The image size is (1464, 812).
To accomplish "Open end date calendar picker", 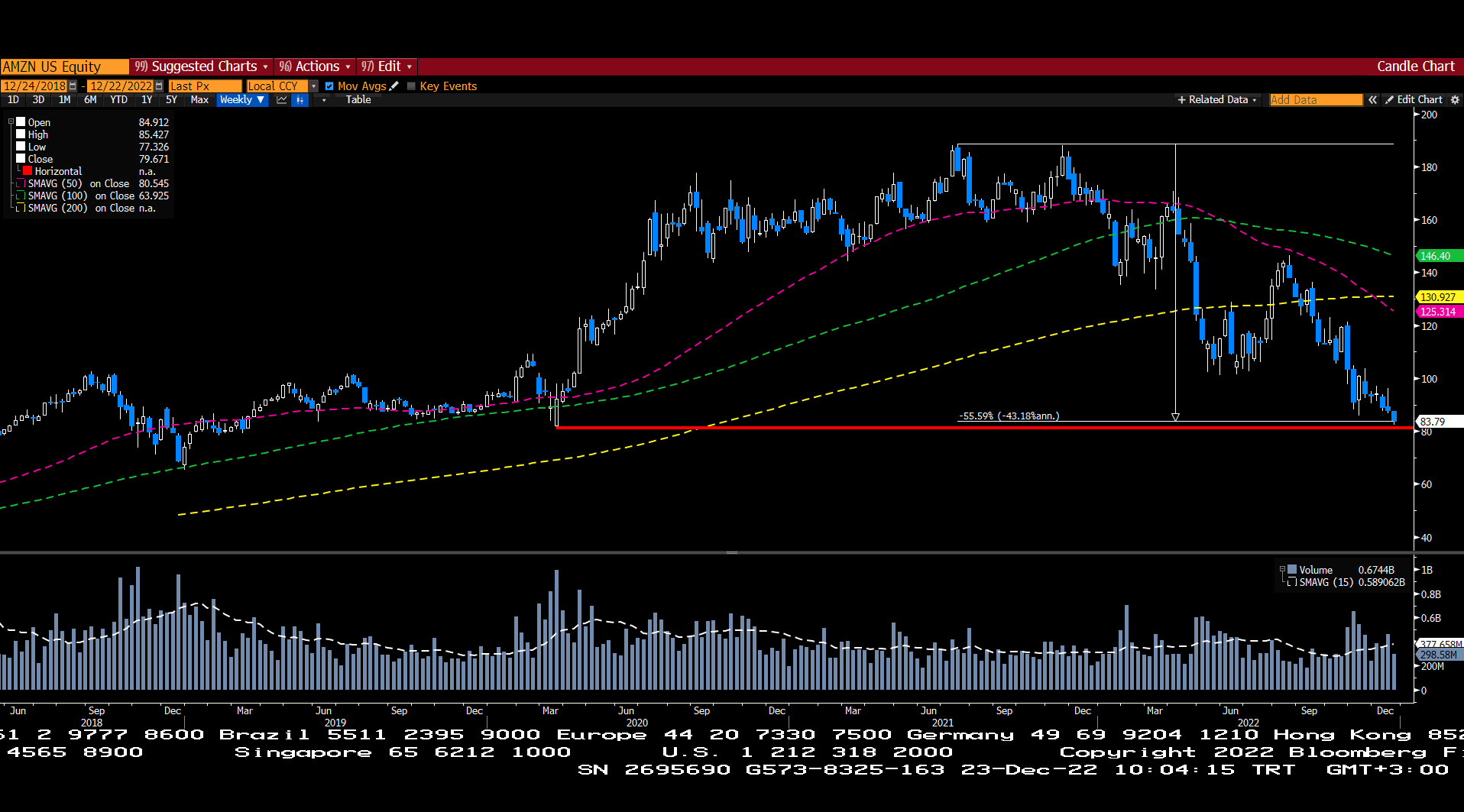I will pyautogui.click(x=159, y=86).
